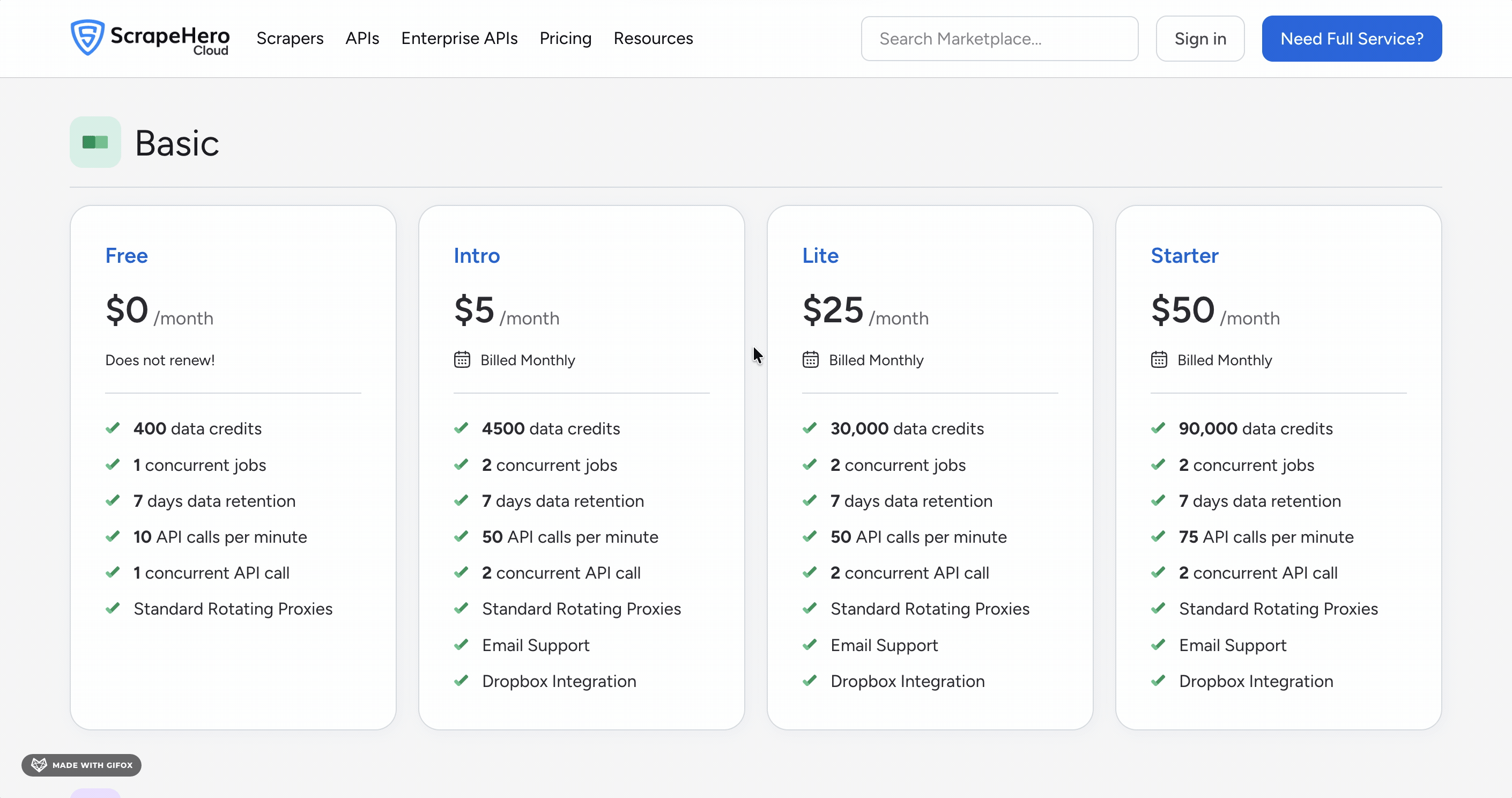
Task: Click '7 days data retention' in Free plan
Action: click(x=214, y=501)
